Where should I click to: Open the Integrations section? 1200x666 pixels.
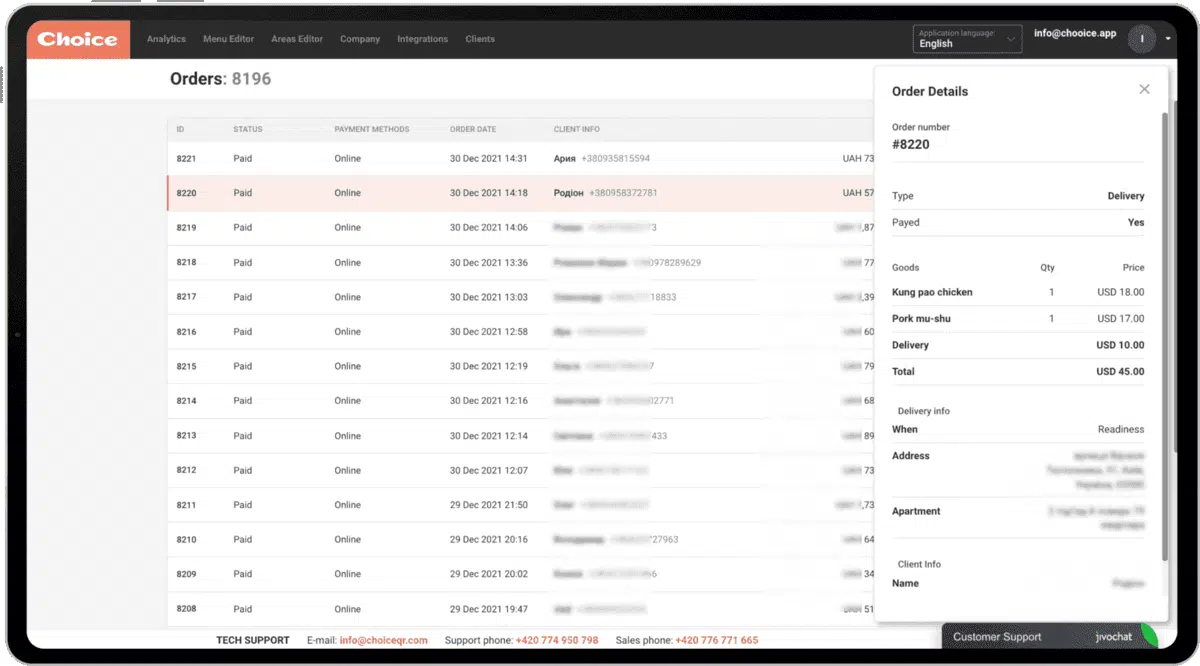[x=422, y=39]
